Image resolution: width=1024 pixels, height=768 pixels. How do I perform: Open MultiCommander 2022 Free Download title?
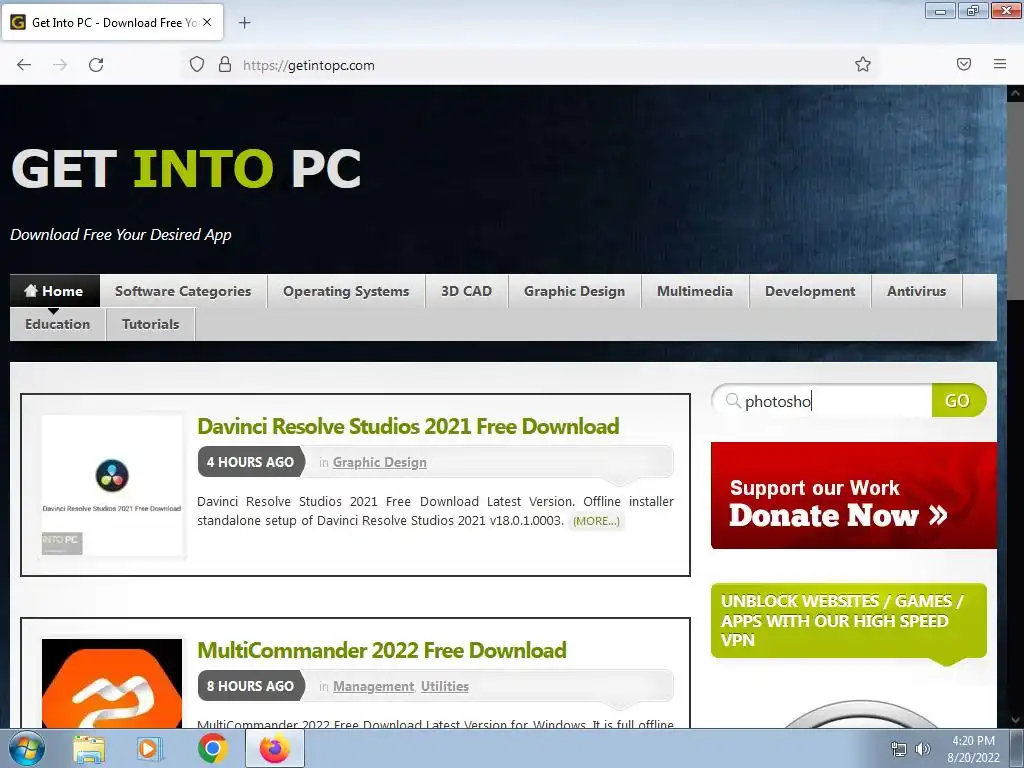click(382, 650)
